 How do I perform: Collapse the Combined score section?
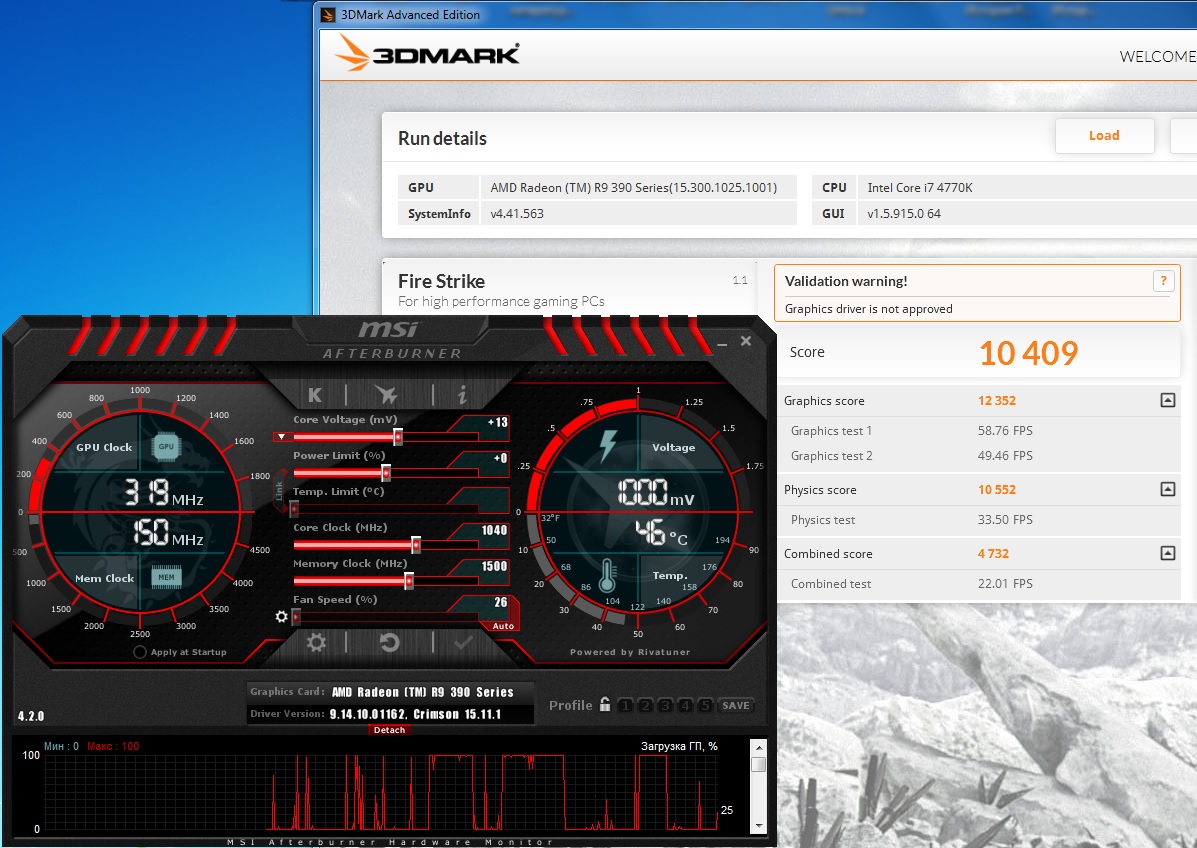point(1167,553)
